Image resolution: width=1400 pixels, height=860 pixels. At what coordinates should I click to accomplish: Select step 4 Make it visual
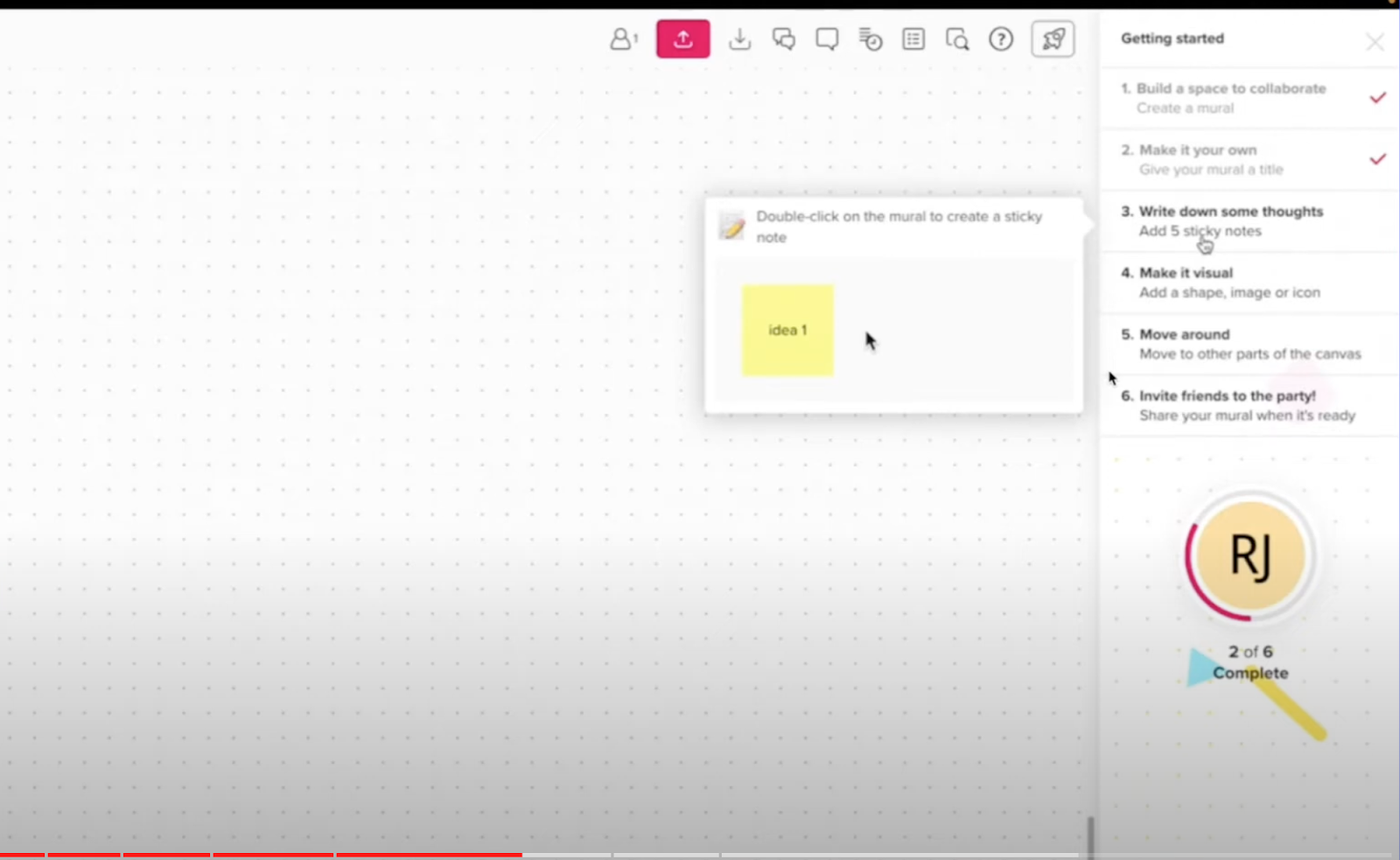click(1249, 283)
